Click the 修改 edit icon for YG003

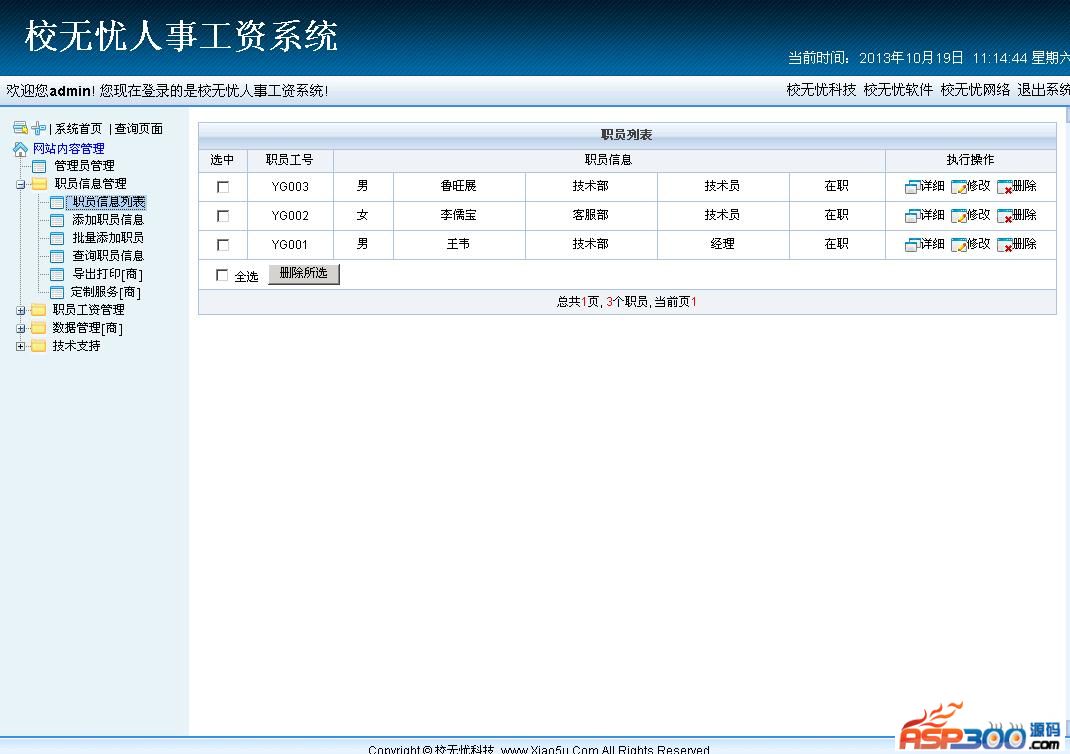[x=959, y=187]
